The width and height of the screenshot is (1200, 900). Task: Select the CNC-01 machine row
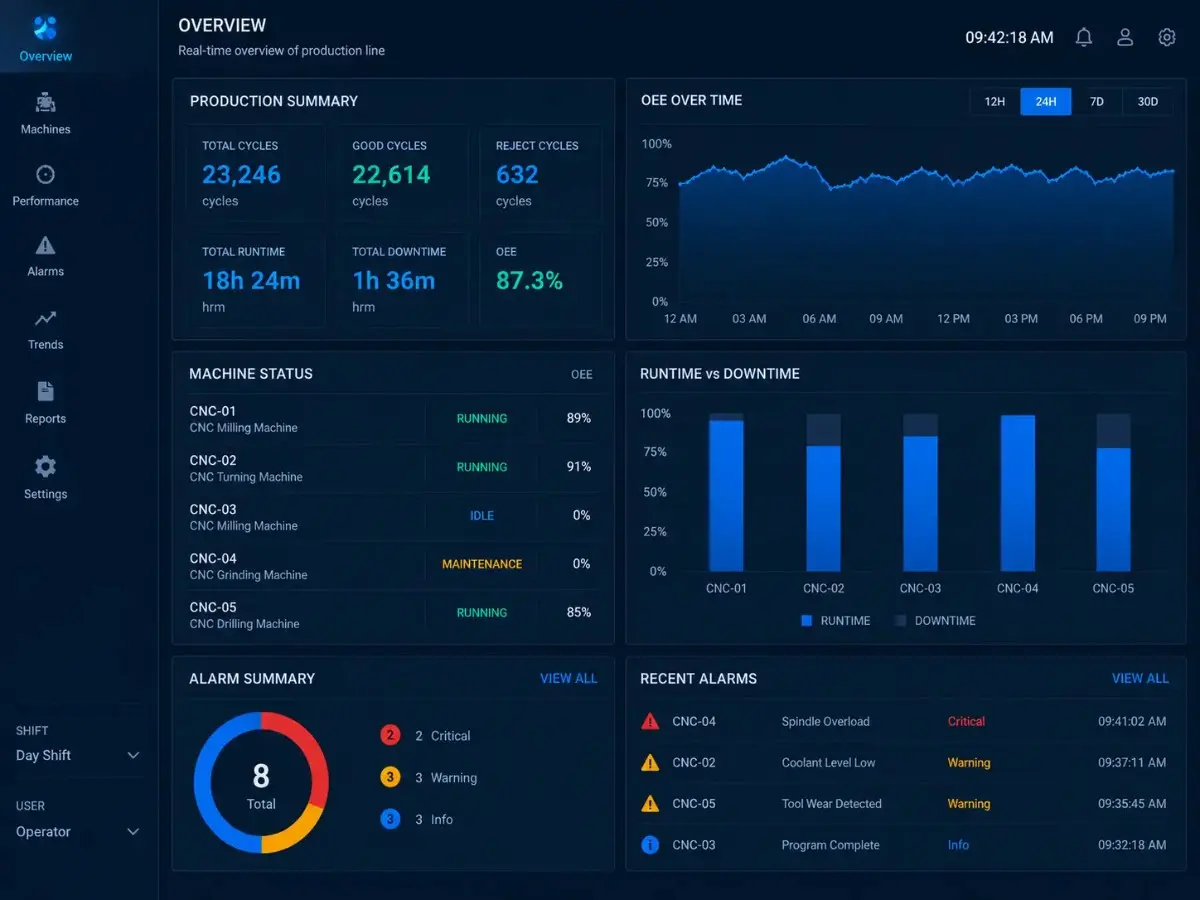[392, 418]
